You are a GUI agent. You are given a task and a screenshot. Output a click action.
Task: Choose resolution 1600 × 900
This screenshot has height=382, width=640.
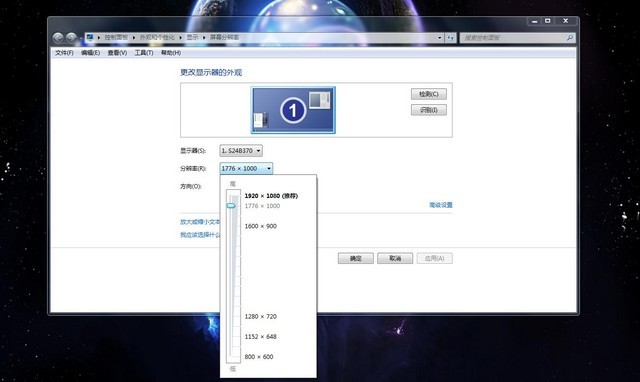pyautogui.click(x=260, y=226)
